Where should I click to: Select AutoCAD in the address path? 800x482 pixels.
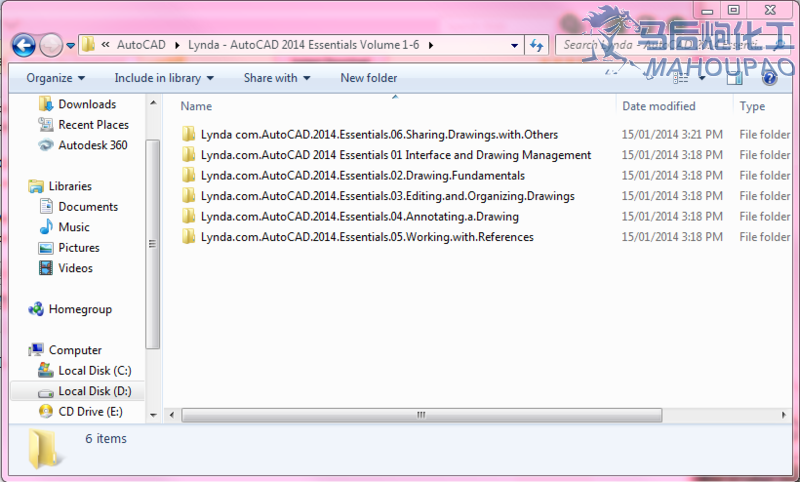pos(141,45)
